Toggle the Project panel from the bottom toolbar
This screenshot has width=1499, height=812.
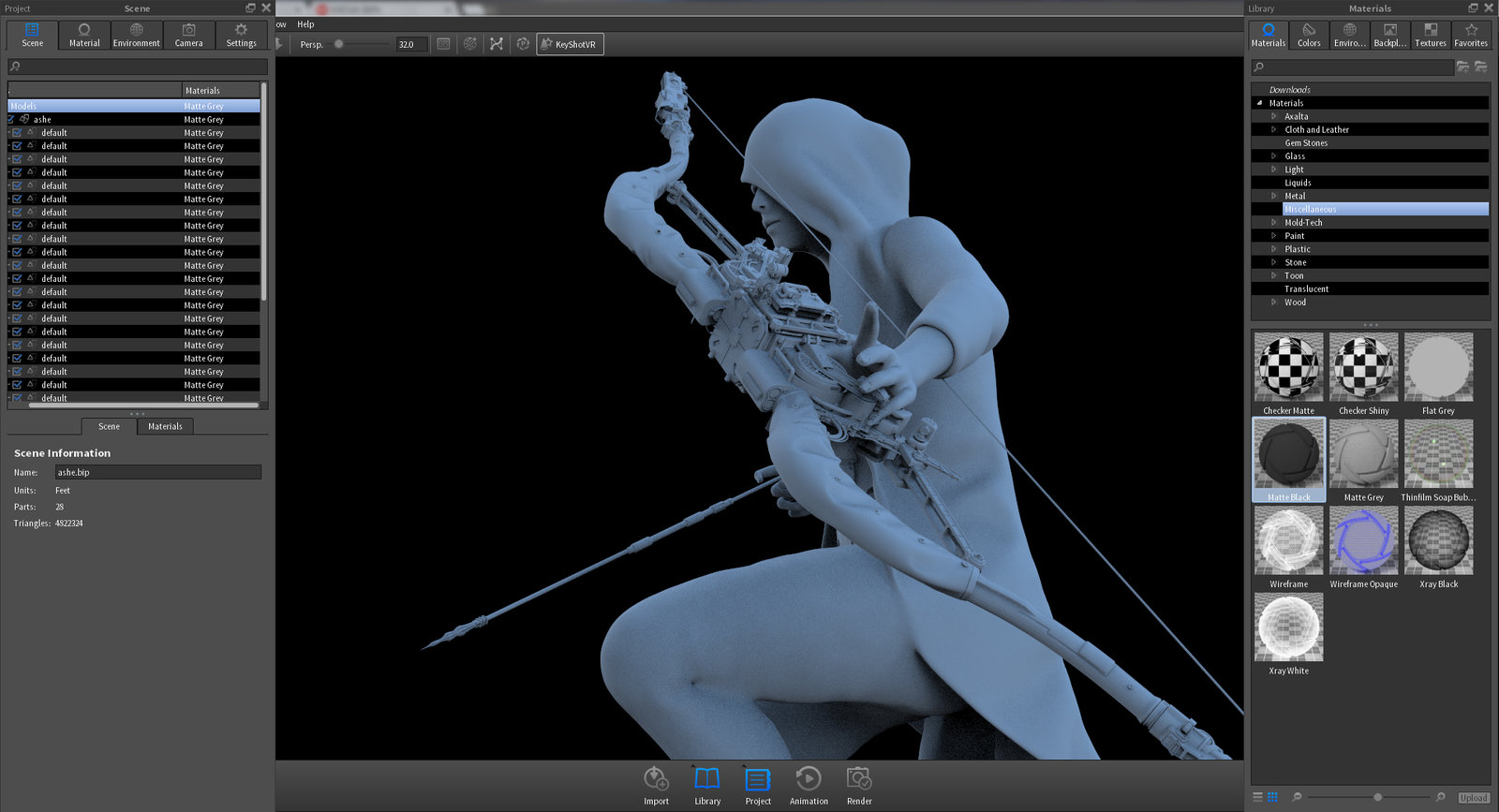pyautogui.click(x=758, y=786)
